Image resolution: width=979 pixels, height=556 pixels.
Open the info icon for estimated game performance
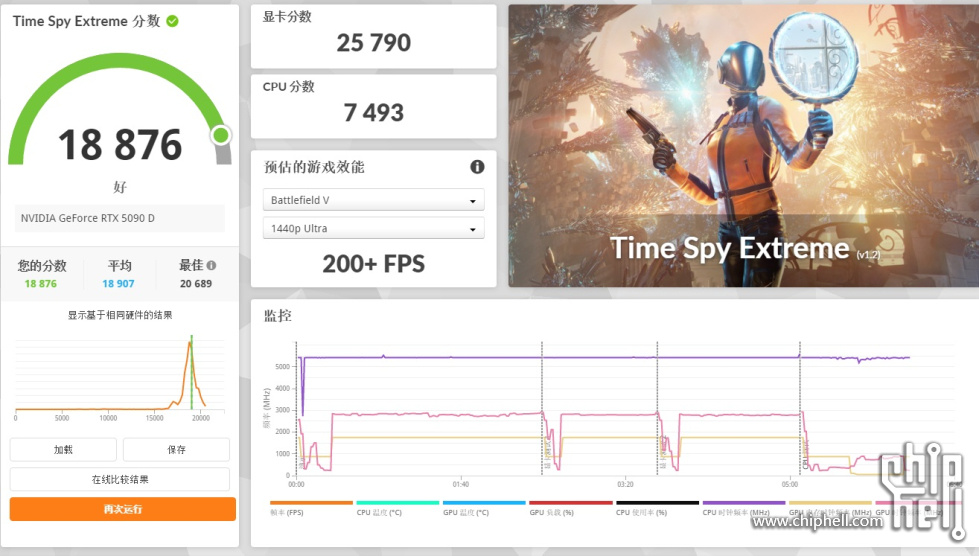point(477,167)
